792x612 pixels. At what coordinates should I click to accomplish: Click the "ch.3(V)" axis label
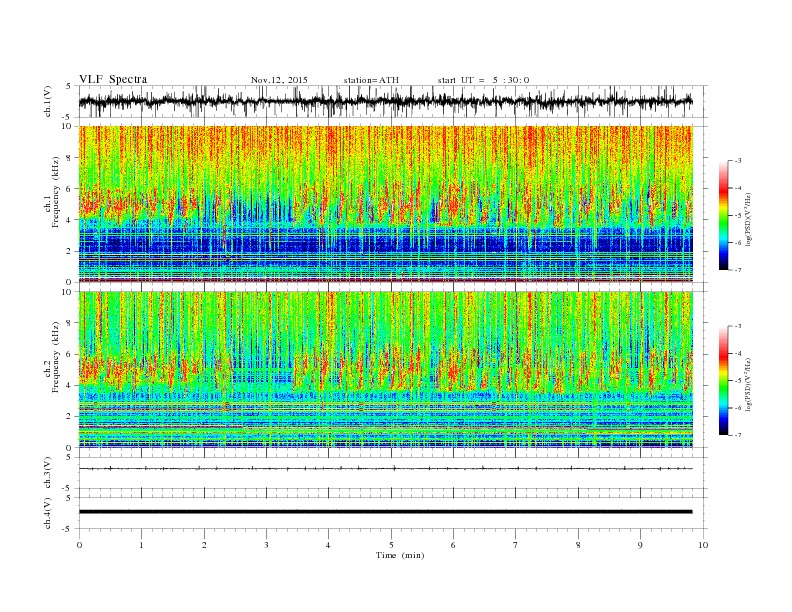[48, 473]
